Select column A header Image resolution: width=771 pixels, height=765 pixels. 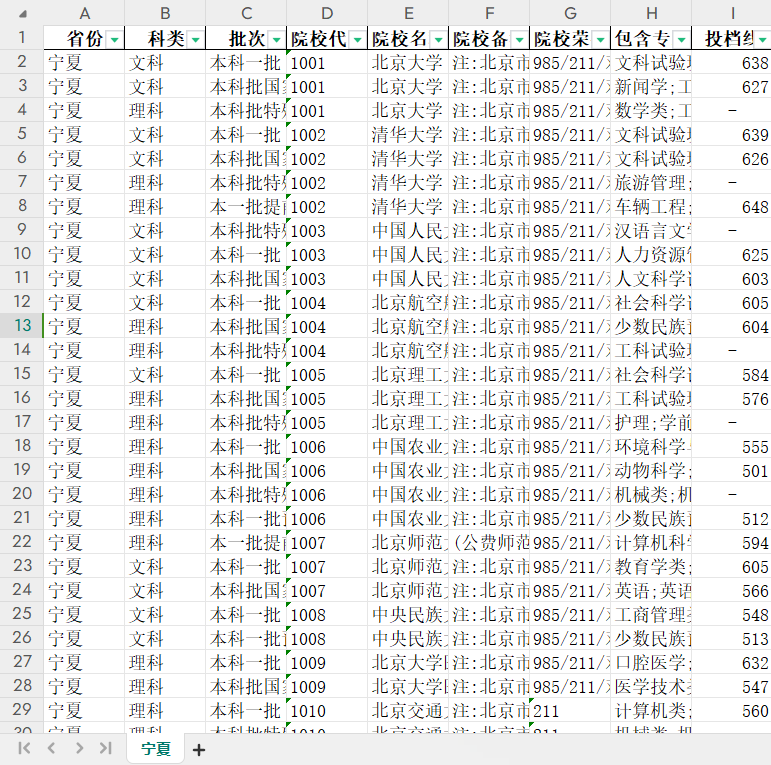point(84,13)
